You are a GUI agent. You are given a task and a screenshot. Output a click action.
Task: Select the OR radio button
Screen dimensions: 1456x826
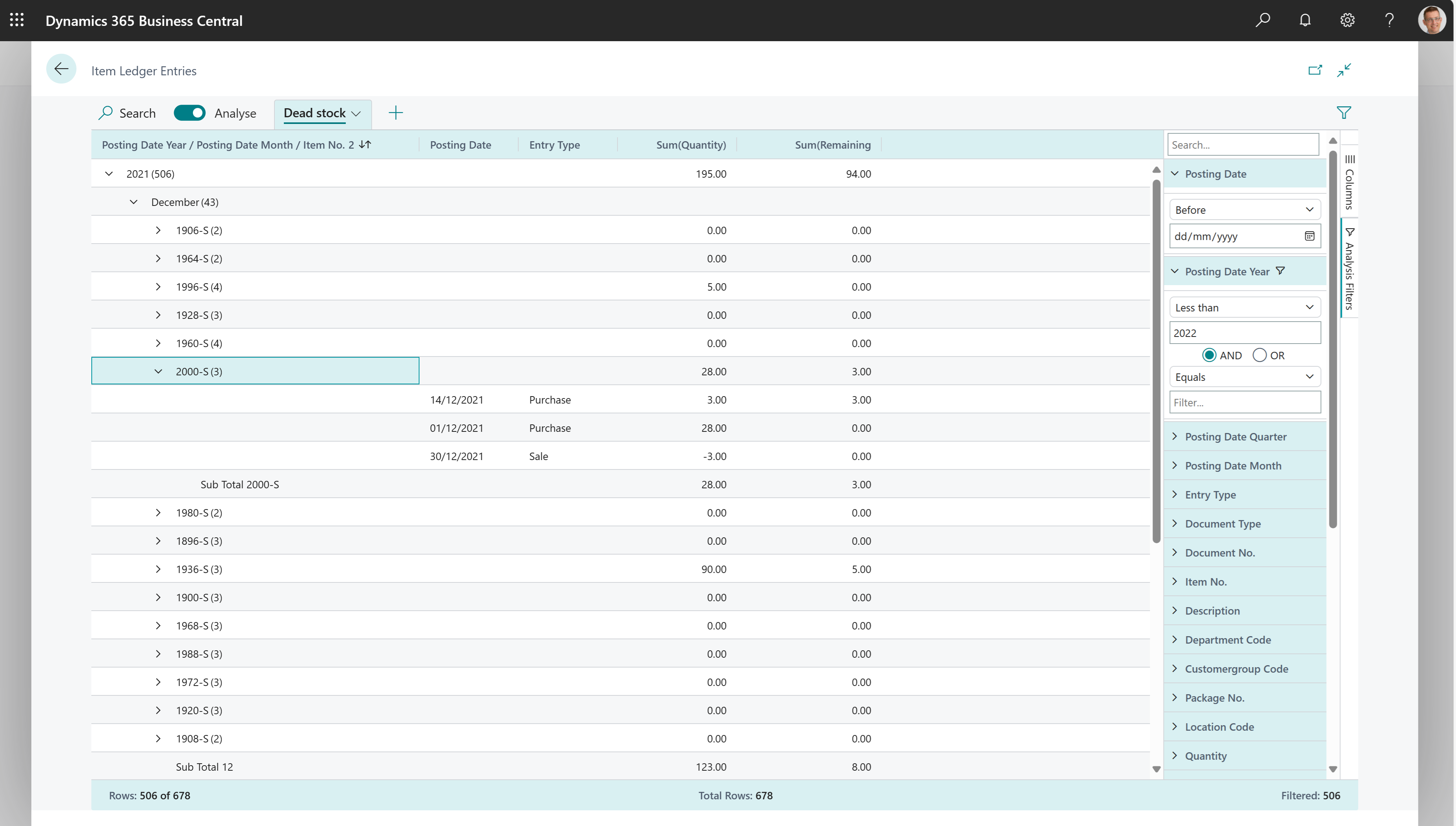coord(1259,355)
